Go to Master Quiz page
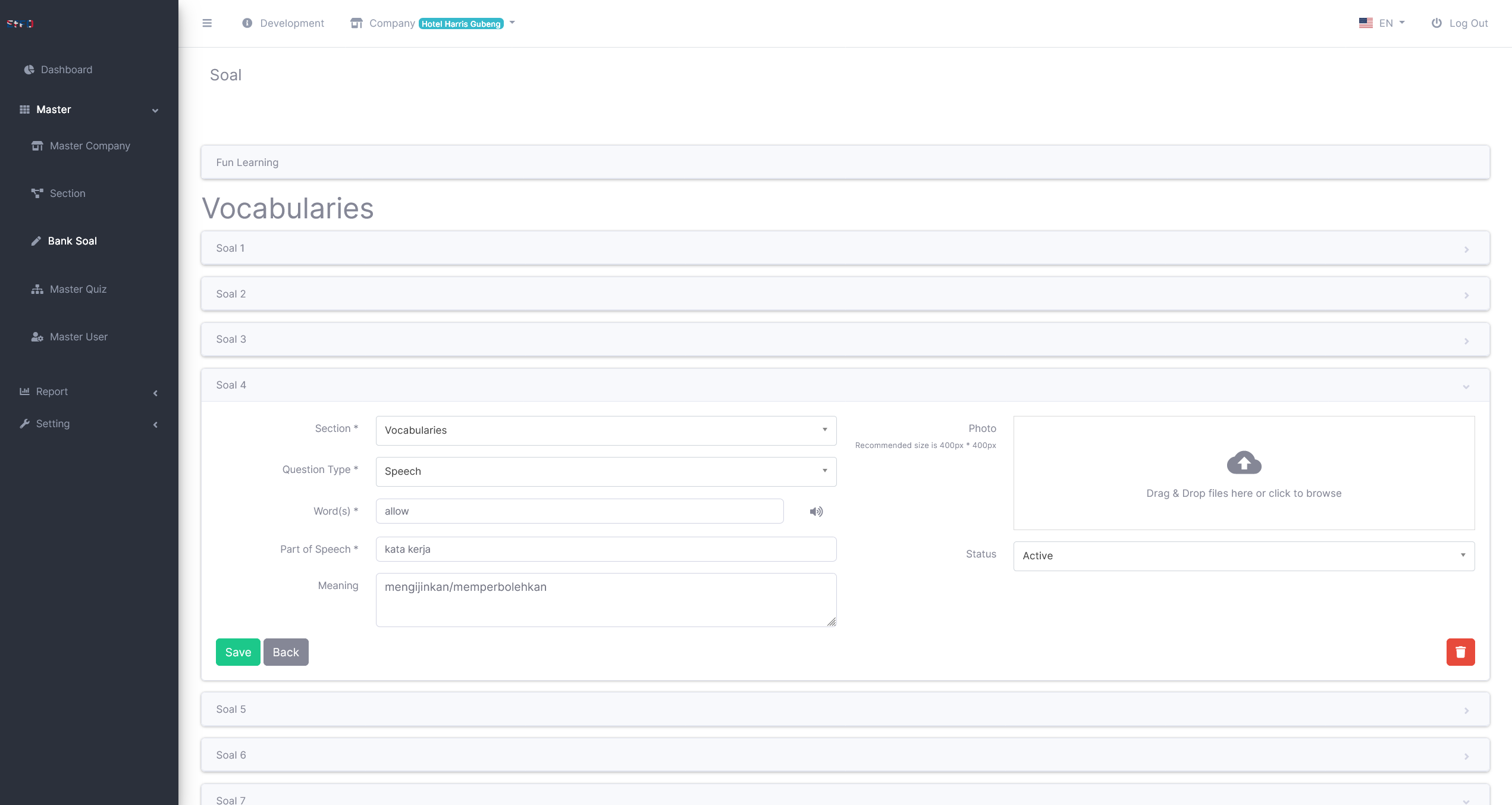Screen dimensions: 1512x805 [x=78, y=289]
